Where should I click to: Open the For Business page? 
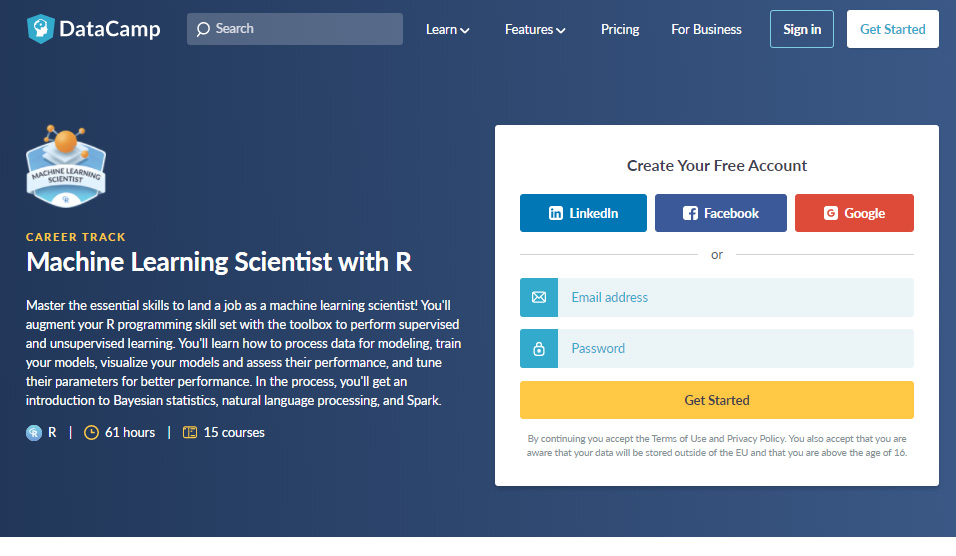click(x=706, y=29)
